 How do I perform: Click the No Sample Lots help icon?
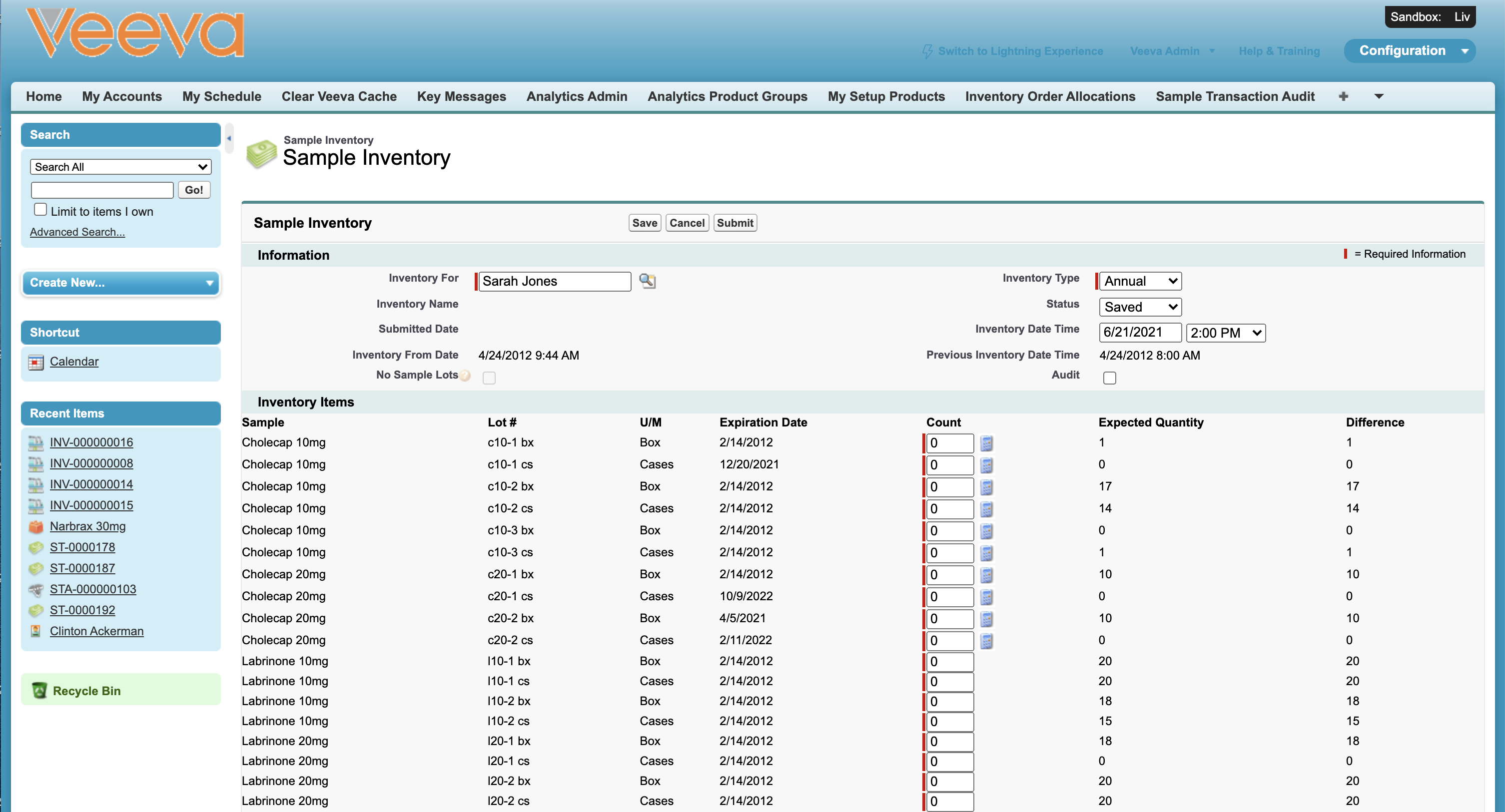pos(466,376)
